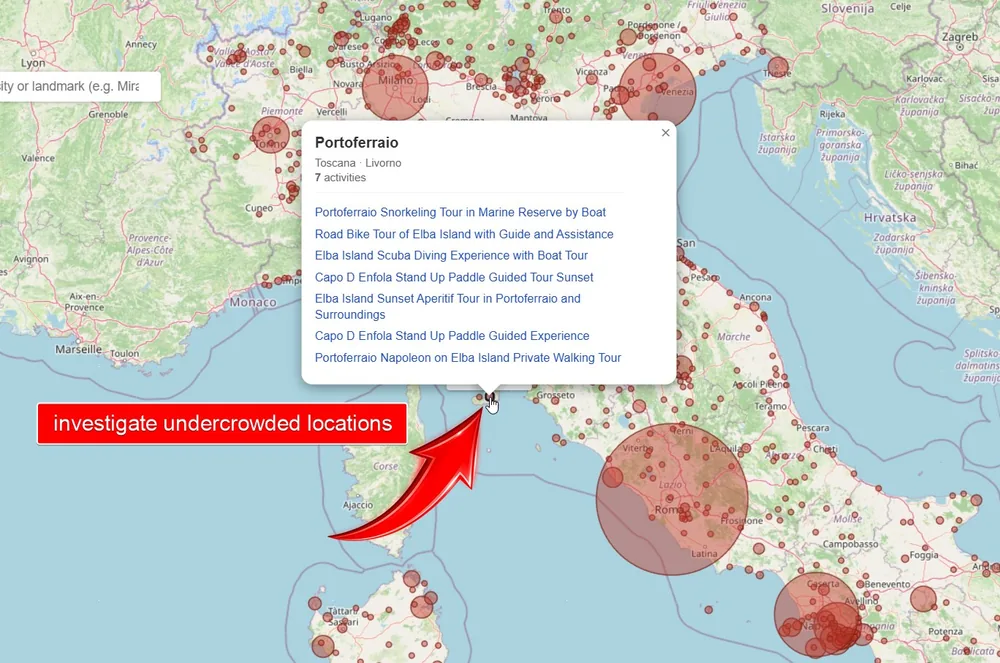Click the 'Toscana · Livorno' region text
1000x663 pixels.
[x=358, y=163]
